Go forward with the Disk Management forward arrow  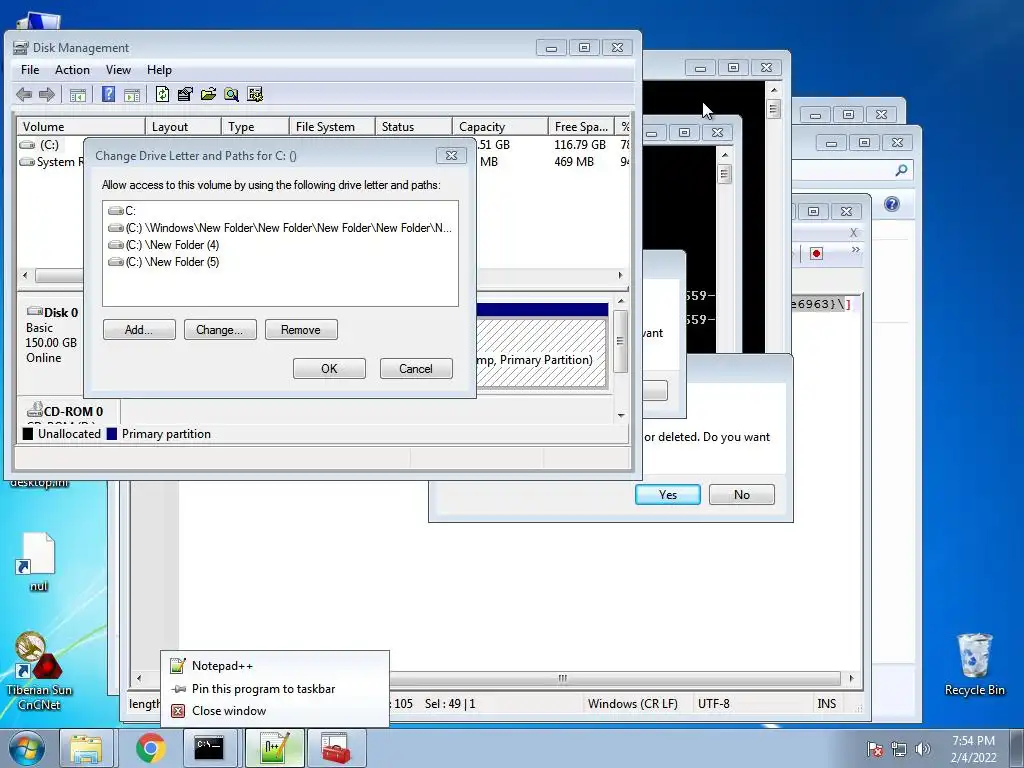pyautogui.click(x=46, y=95)
